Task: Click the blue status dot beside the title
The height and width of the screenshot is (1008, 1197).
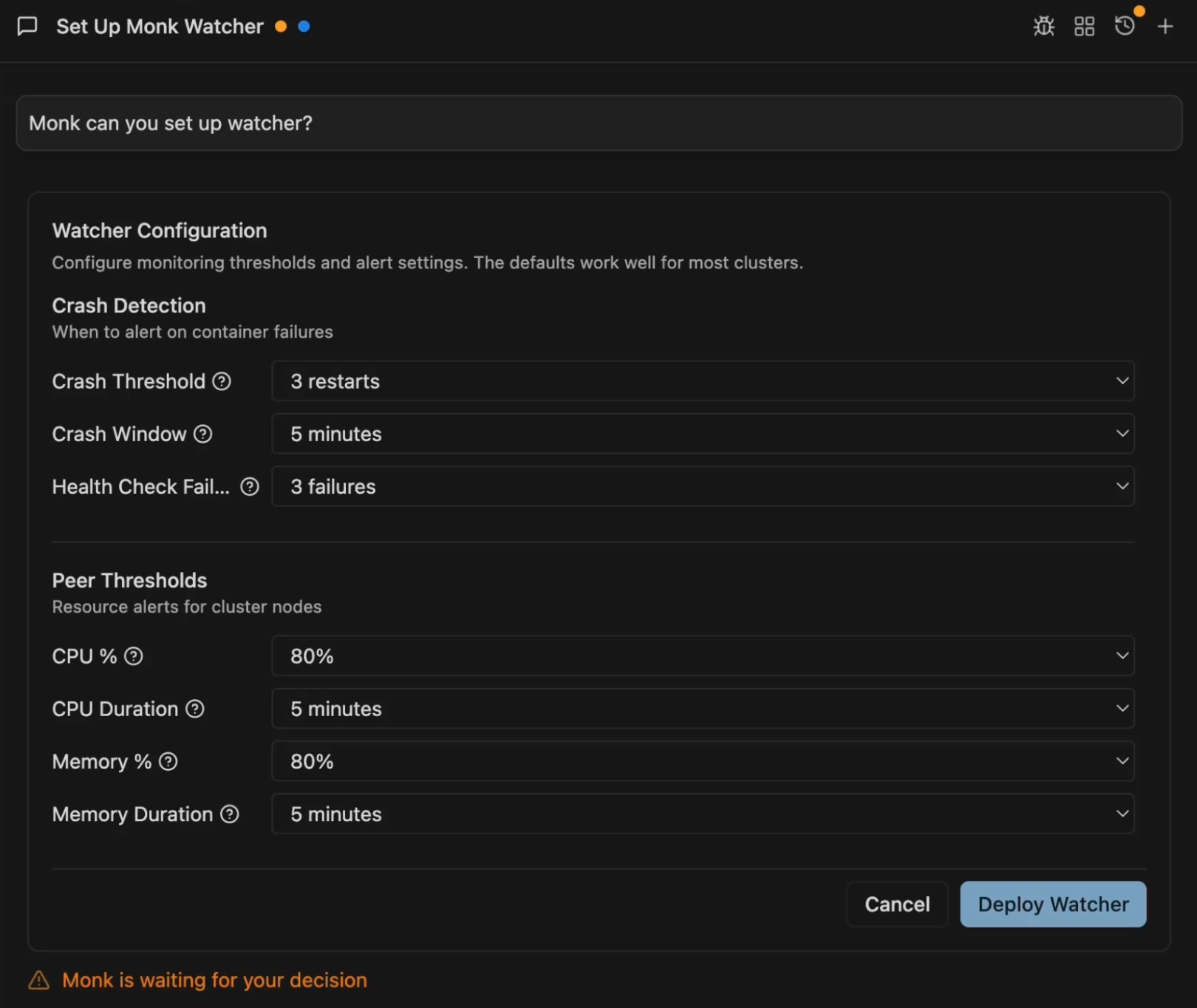Action: coord(304,27)
